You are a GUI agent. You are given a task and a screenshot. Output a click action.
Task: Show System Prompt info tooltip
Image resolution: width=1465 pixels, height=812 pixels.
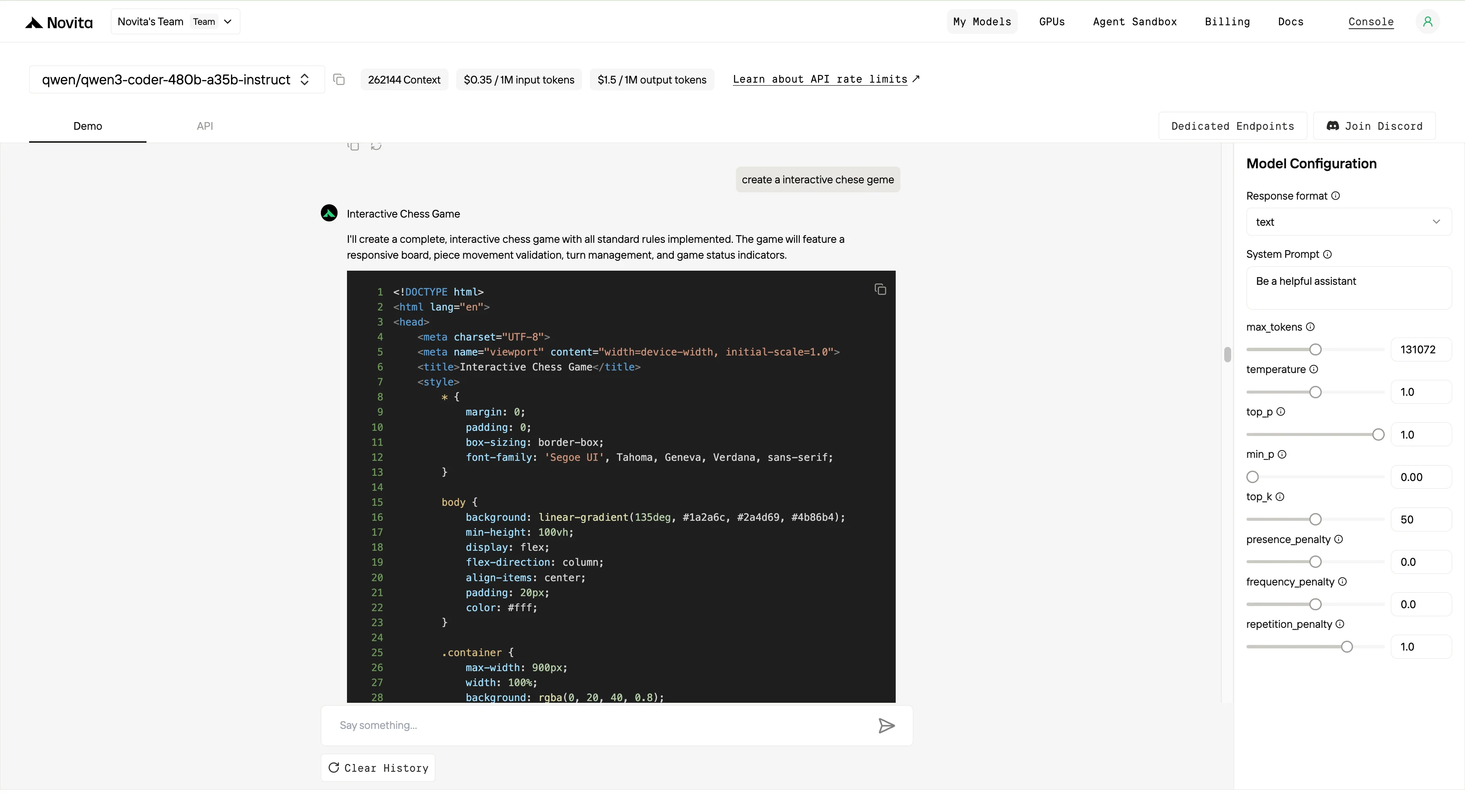[x=1327, y=254]
